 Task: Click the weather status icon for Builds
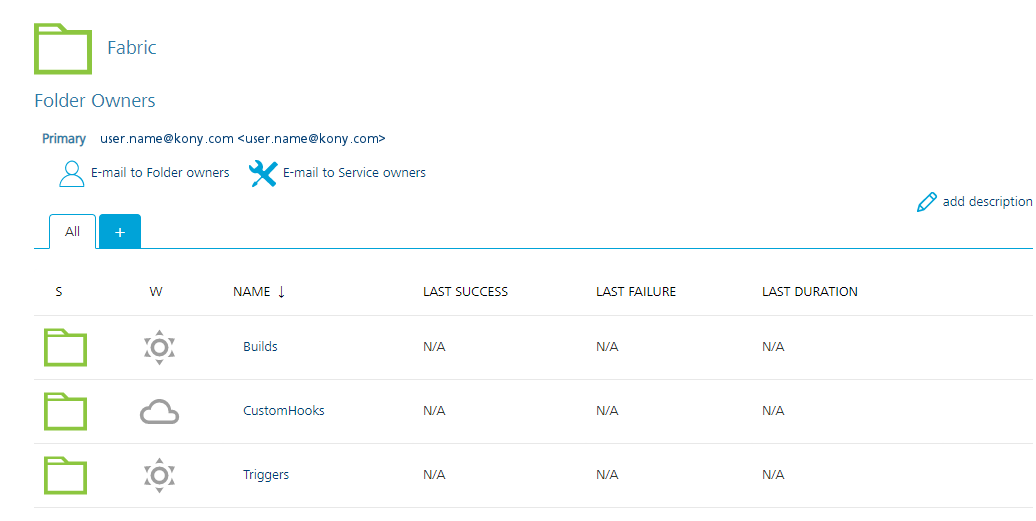159,347
